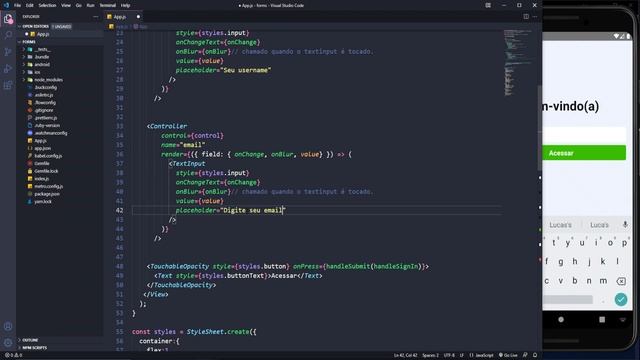Click the Explorer panel more actions ellipsis

click(x=96, y=17)
